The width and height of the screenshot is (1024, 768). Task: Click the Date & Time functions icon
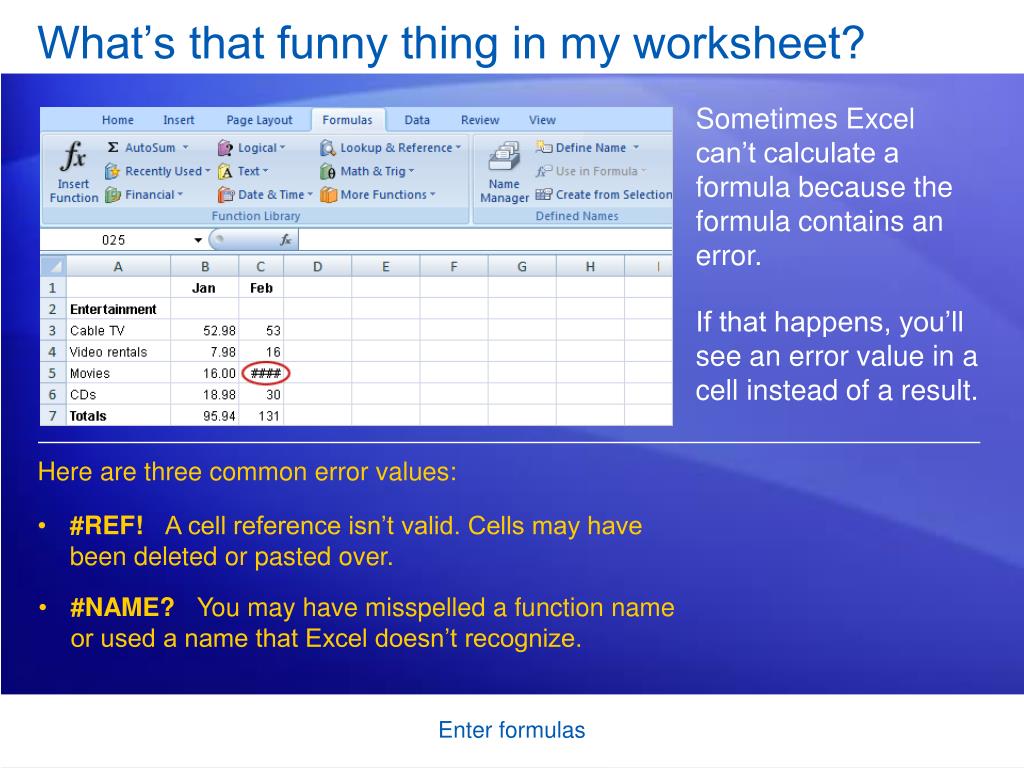coord(225,195)
